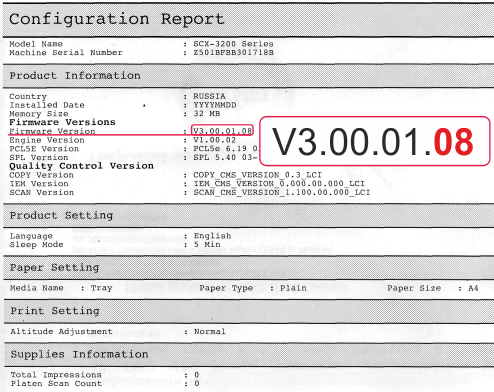Click the 'Supplies Information' section heading
The image size is (494, 392).
point(79,354)
